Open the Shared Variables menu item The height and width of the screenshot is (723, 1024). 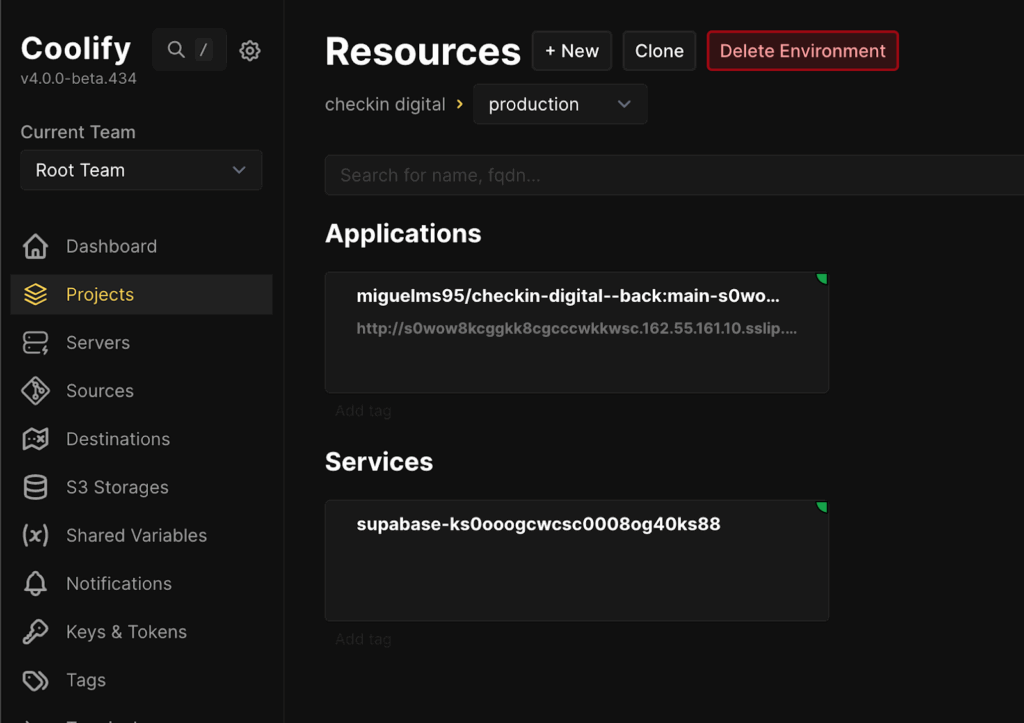point(136,535)
